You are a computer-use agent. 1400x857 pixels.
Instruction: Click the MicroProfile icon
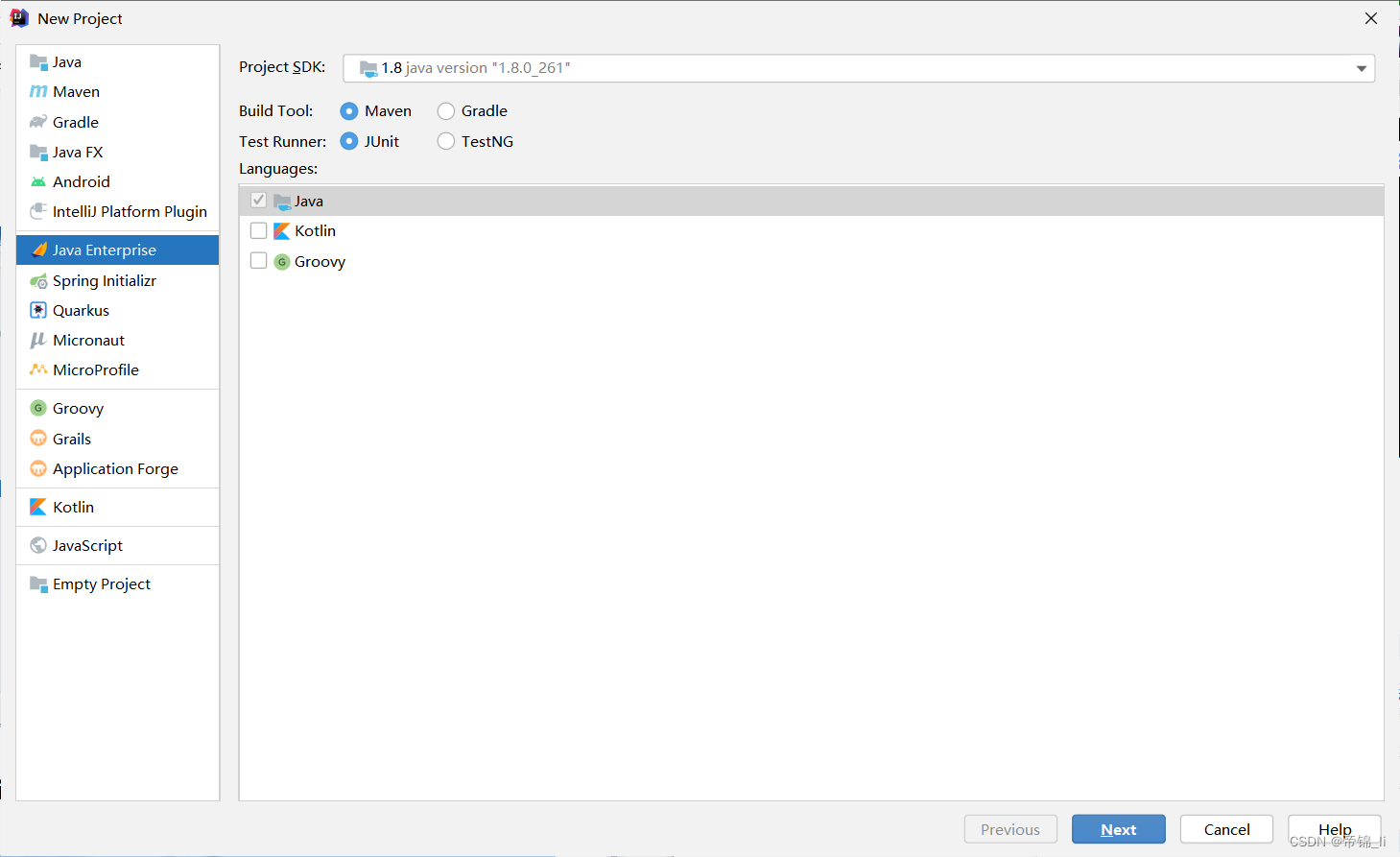(x=38, y=369)
